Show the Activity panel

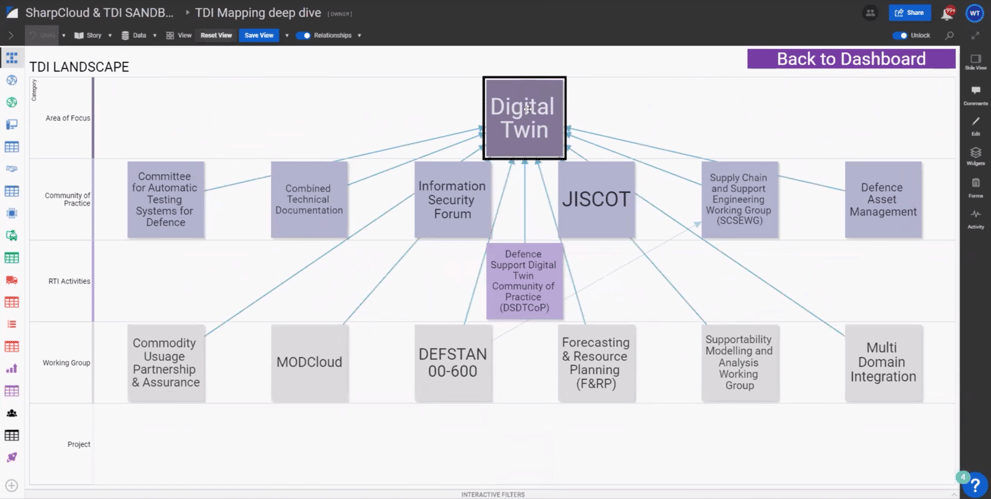(975, 218)
